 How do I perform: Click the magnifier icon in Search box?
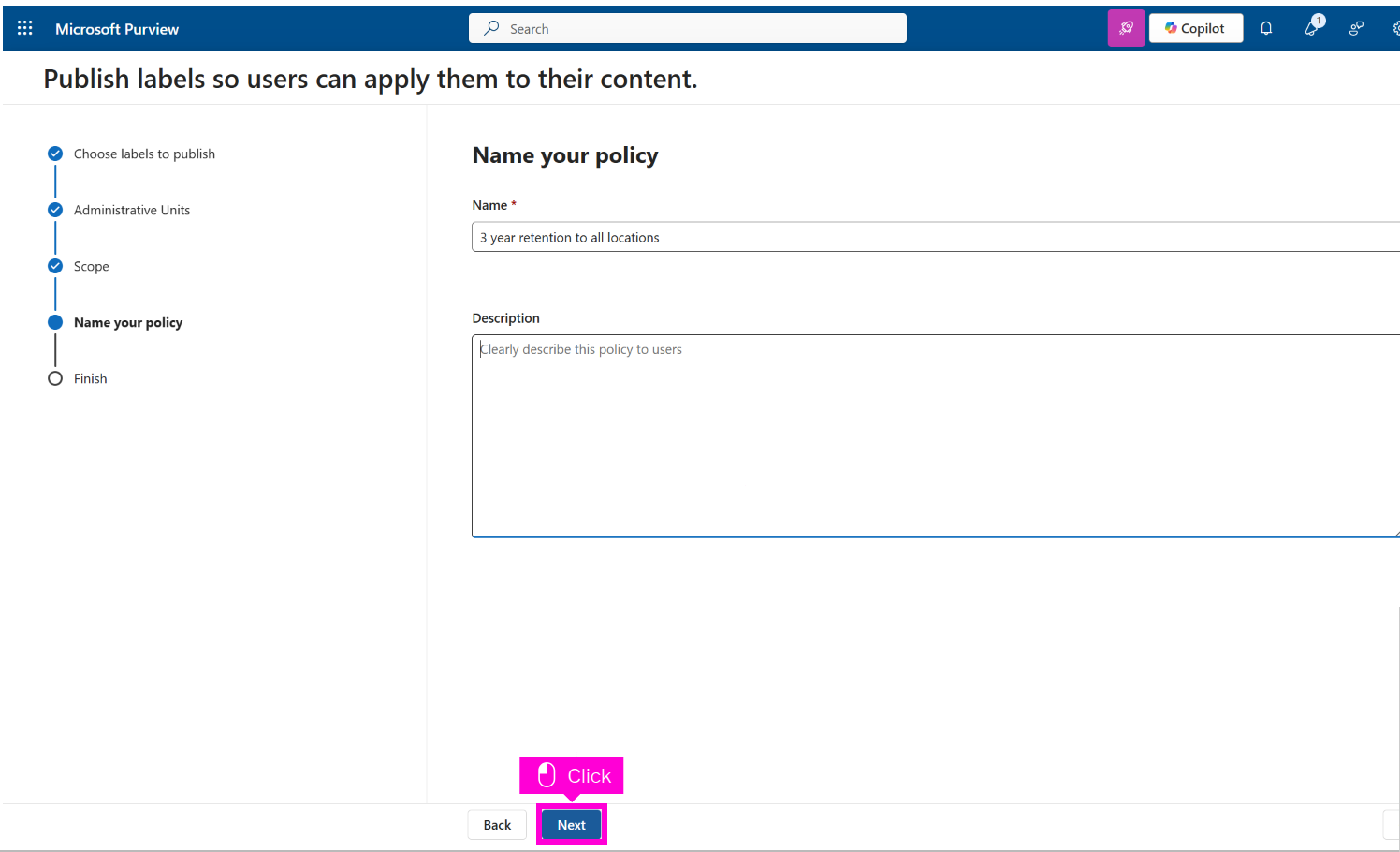491,28
